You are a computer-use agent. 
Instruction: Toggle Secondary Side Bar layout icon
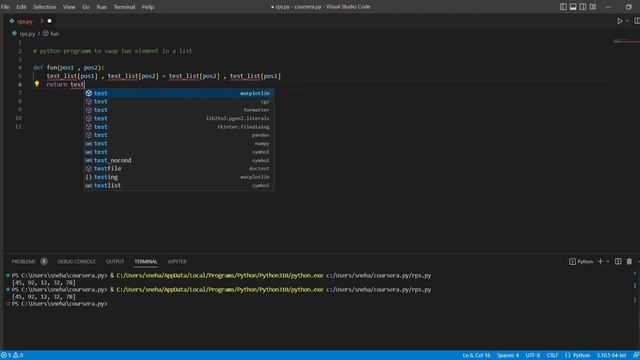pos(583,7)
